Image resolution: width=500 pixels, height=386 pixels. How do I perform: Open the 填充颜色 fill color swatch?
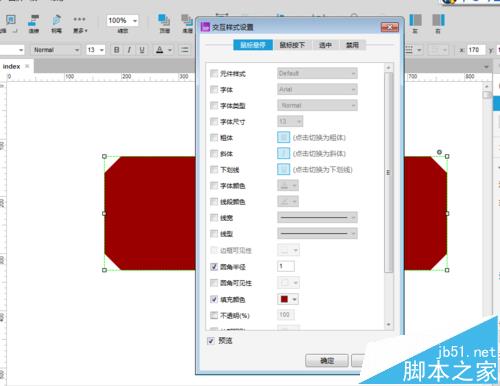point(288,299)
